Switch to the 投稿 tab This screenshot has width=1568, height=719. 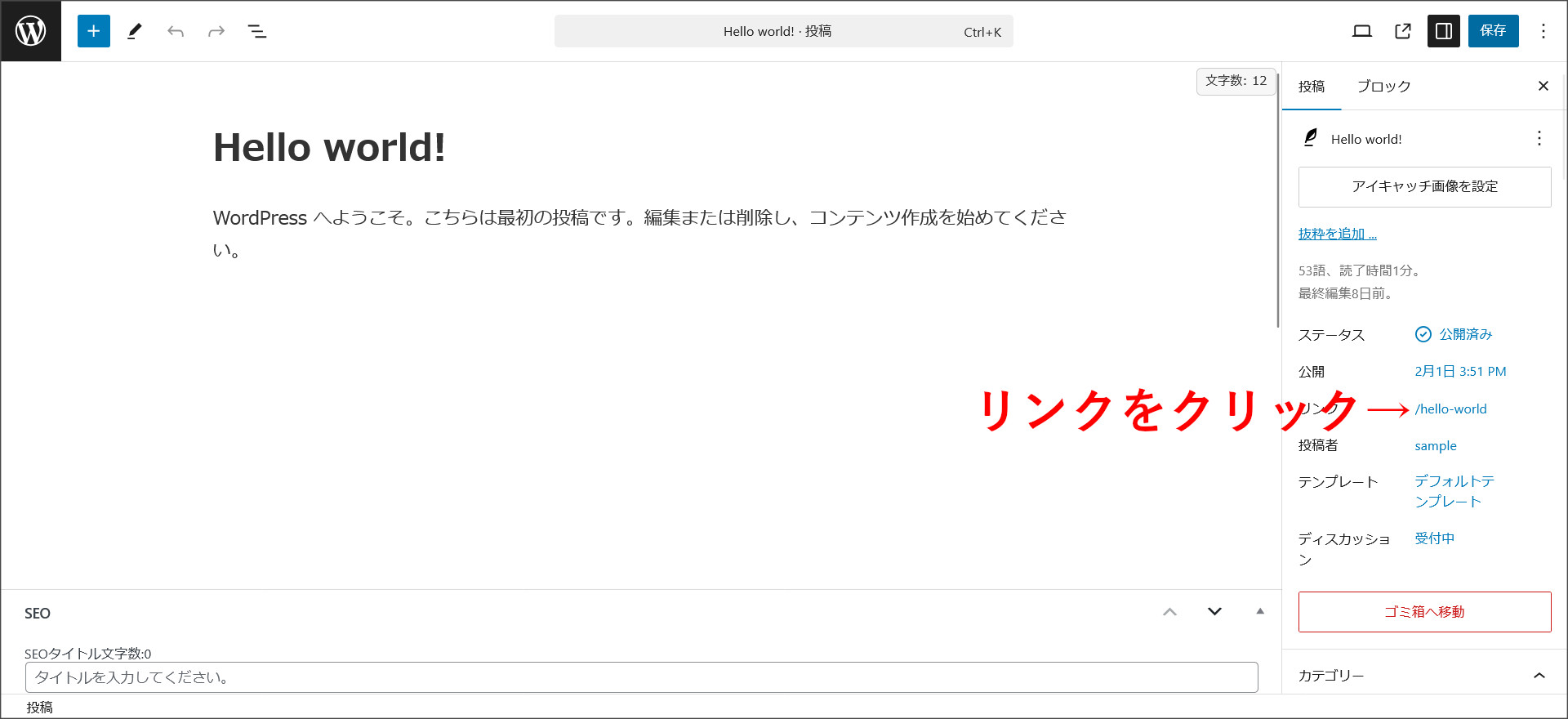1312,87
